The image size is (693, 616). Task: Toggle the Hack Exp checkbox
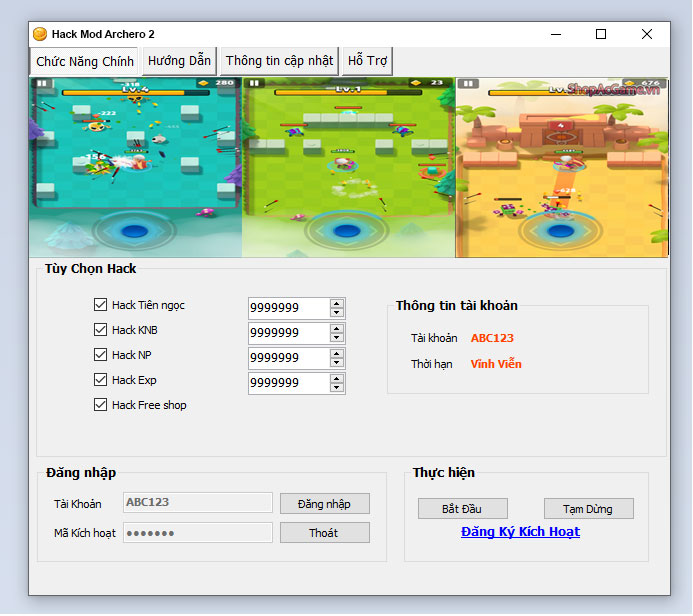click(100, 380)
